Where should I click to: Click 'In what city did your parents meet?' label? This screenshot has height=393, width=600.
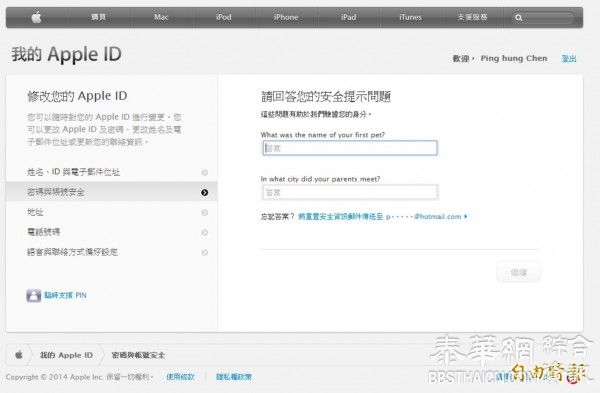320,179
